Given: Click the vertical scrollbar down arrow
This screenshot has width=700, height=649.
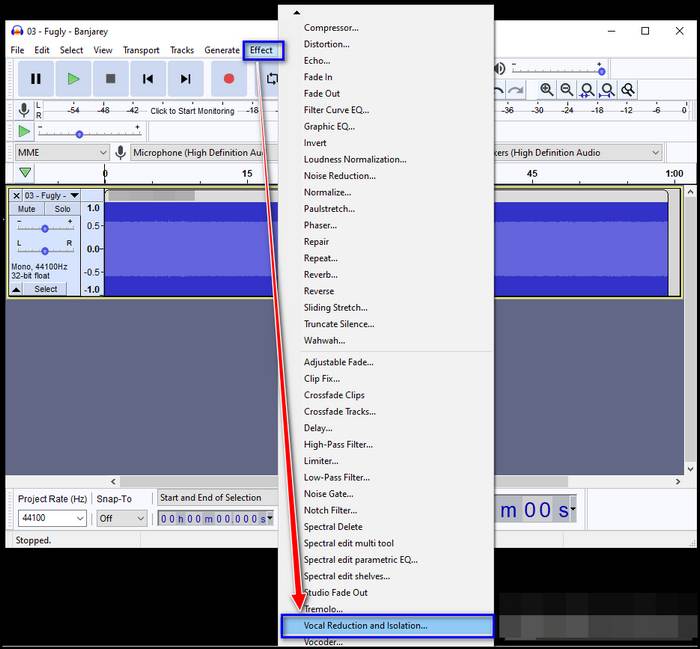Looking at the screenshot, I should [690, 469].
